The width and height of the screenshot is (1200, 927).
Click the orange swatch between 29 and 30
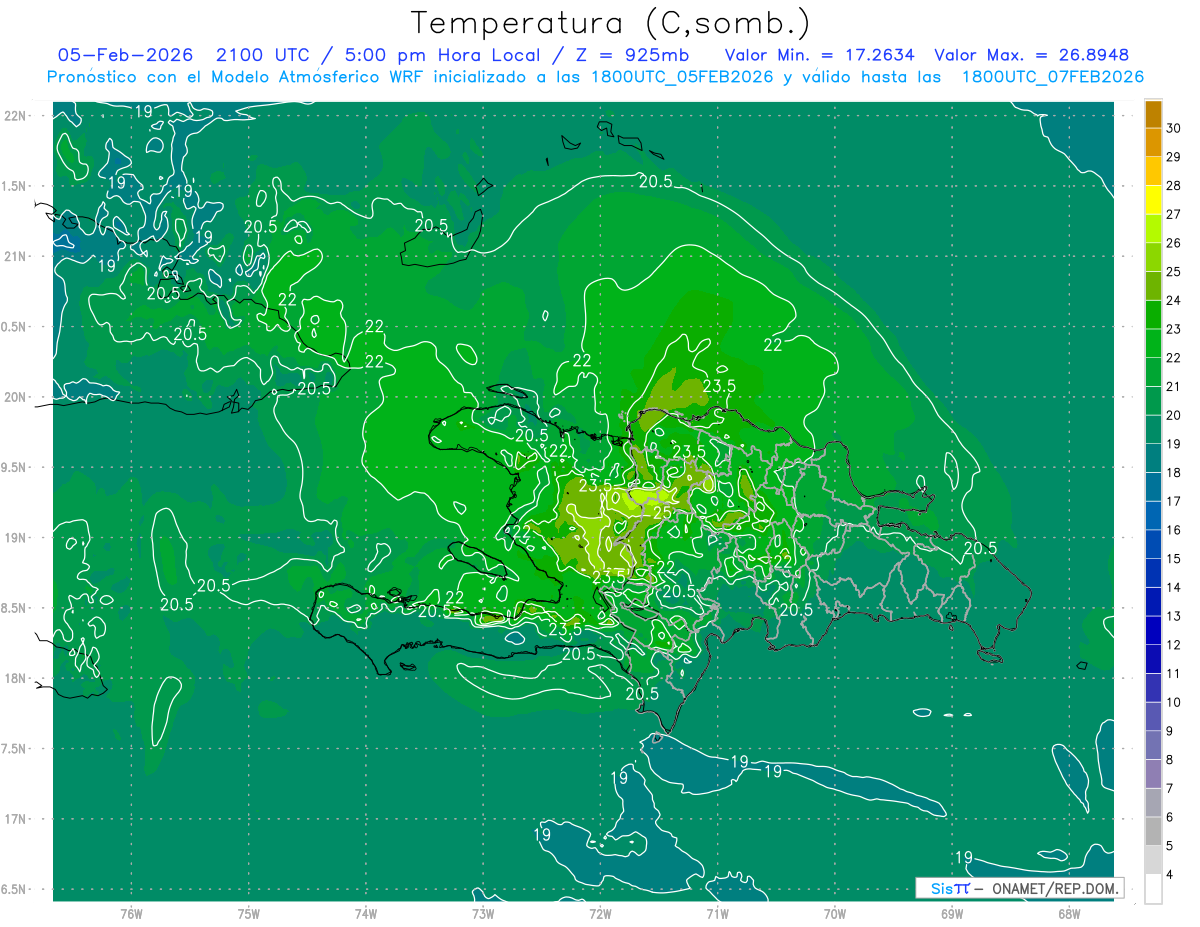point(1153,142)
